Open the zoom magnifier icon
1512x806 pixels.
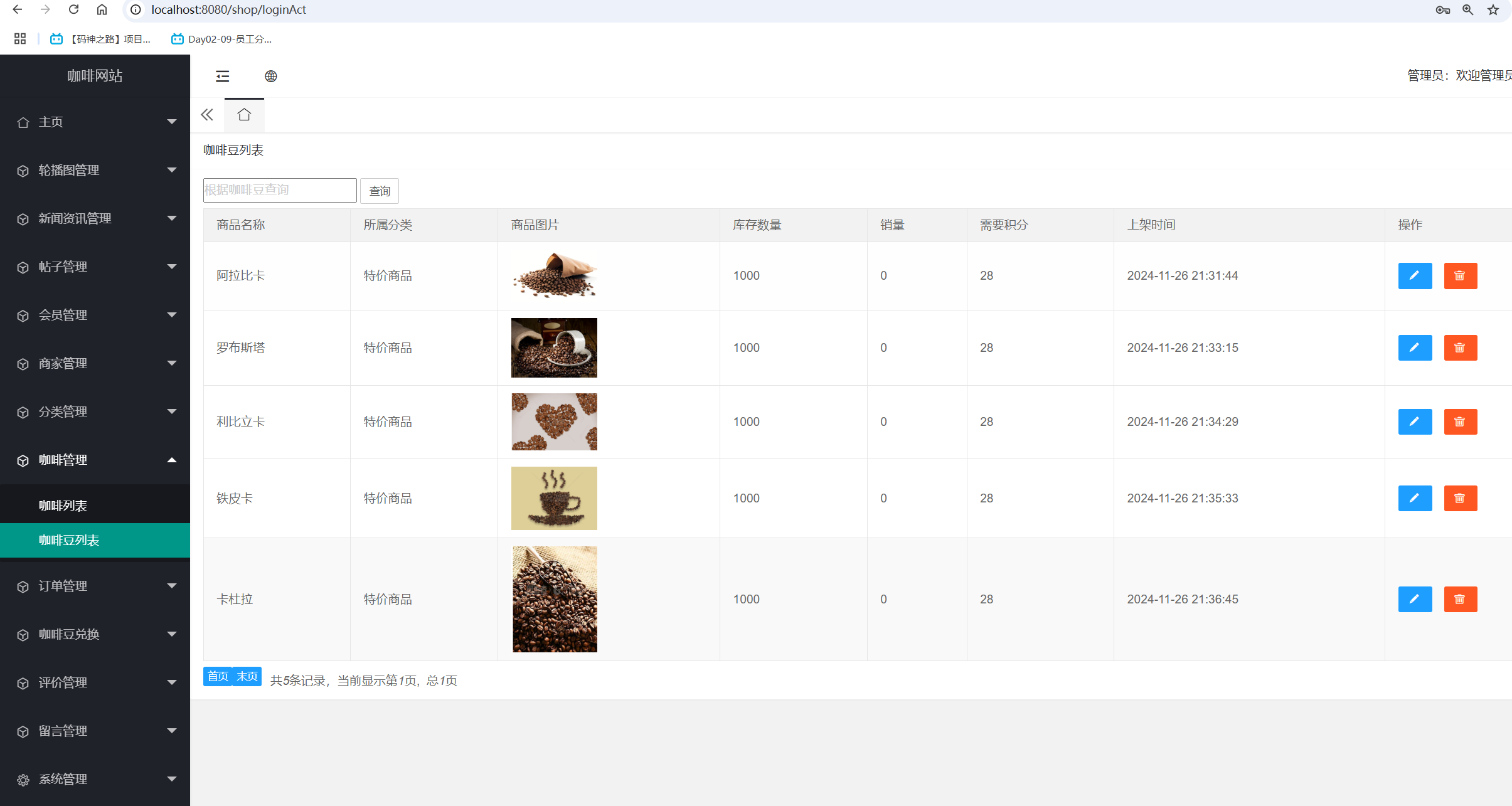[x=1467, y=9]
